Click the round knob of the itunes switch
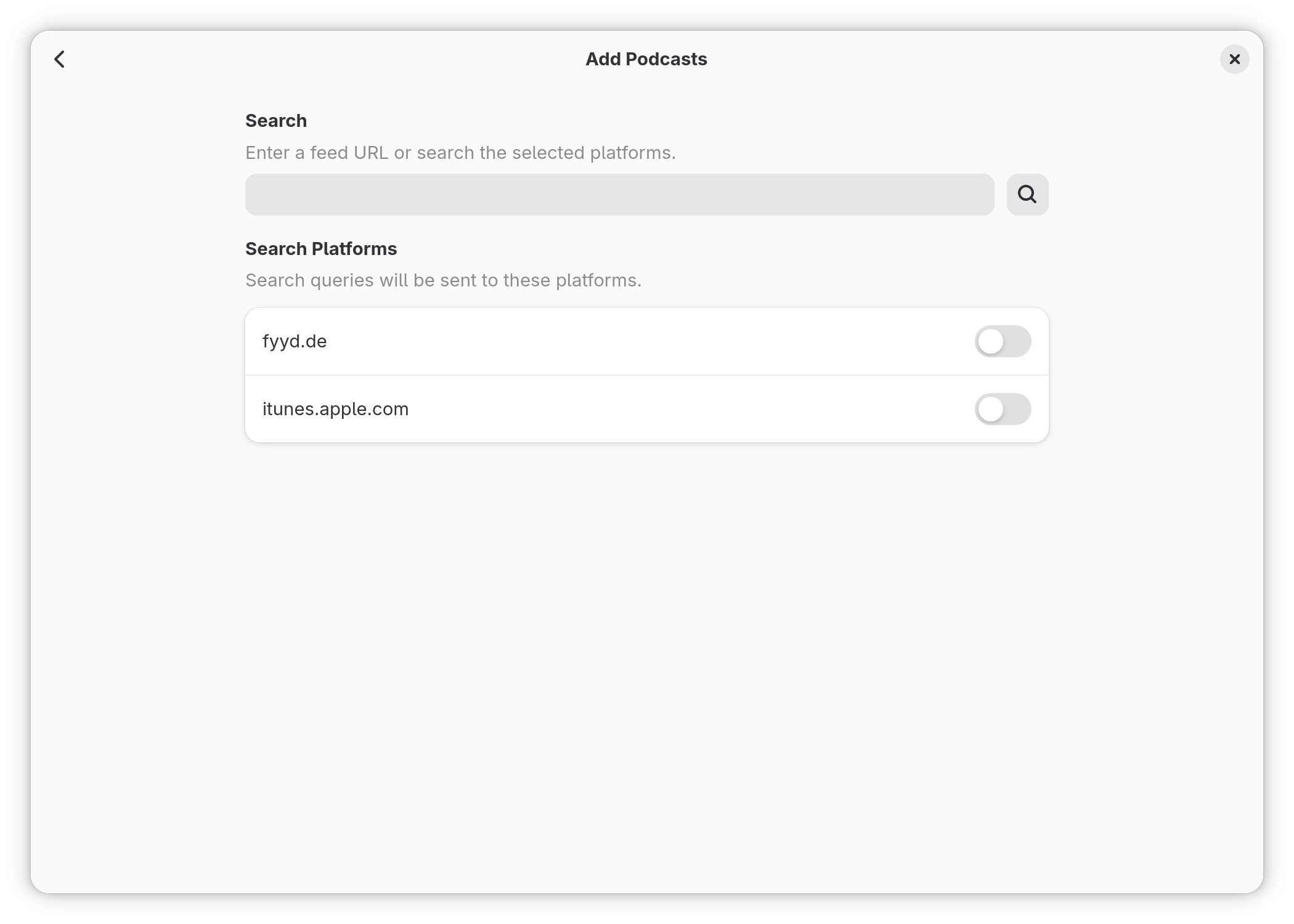Screen dimensions: 1294x924 click(x=991, y=409)
